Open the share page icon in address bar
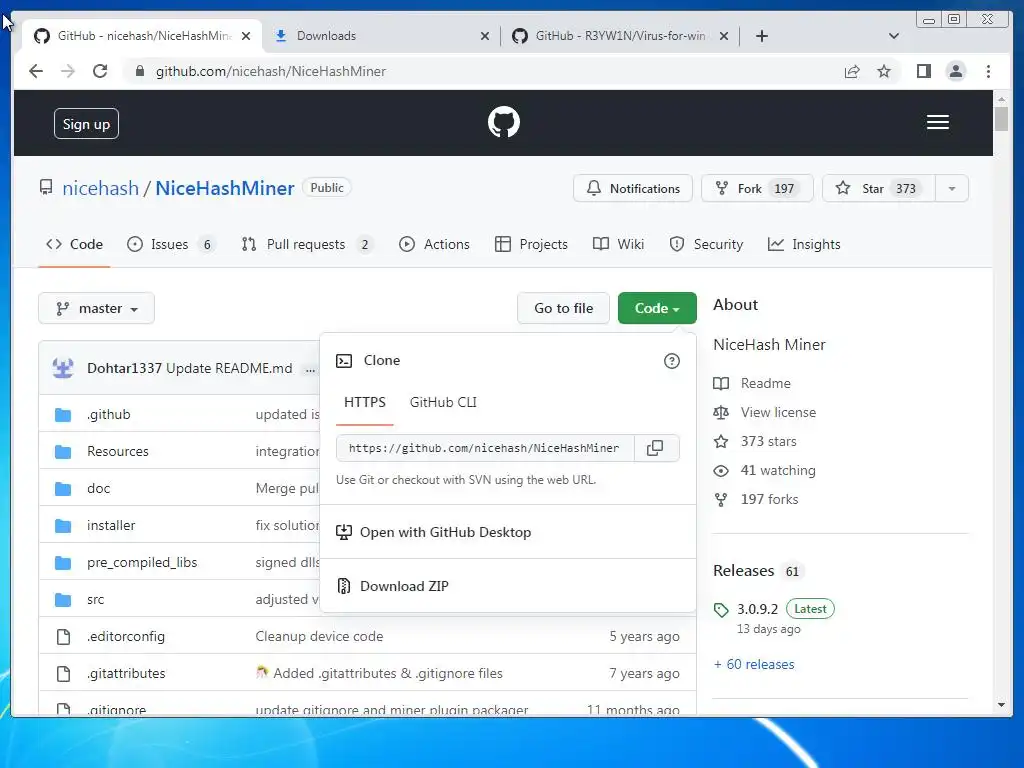This screenshot has width=1024, height=768. pyautogui.click(x=852, y=71)
